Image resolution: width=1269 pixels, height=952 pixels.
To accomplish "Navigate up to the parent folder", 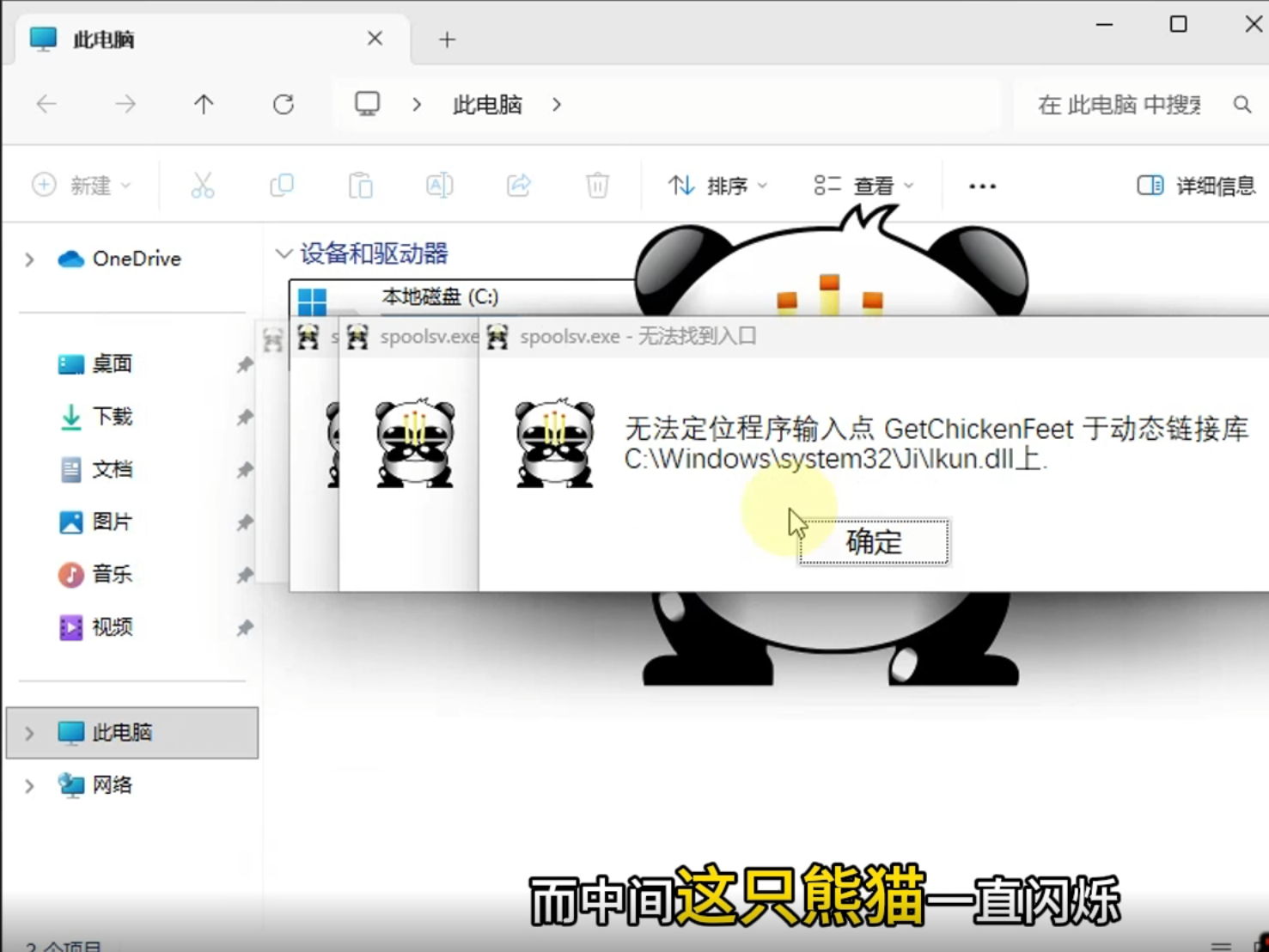I will tap(204, 104).
